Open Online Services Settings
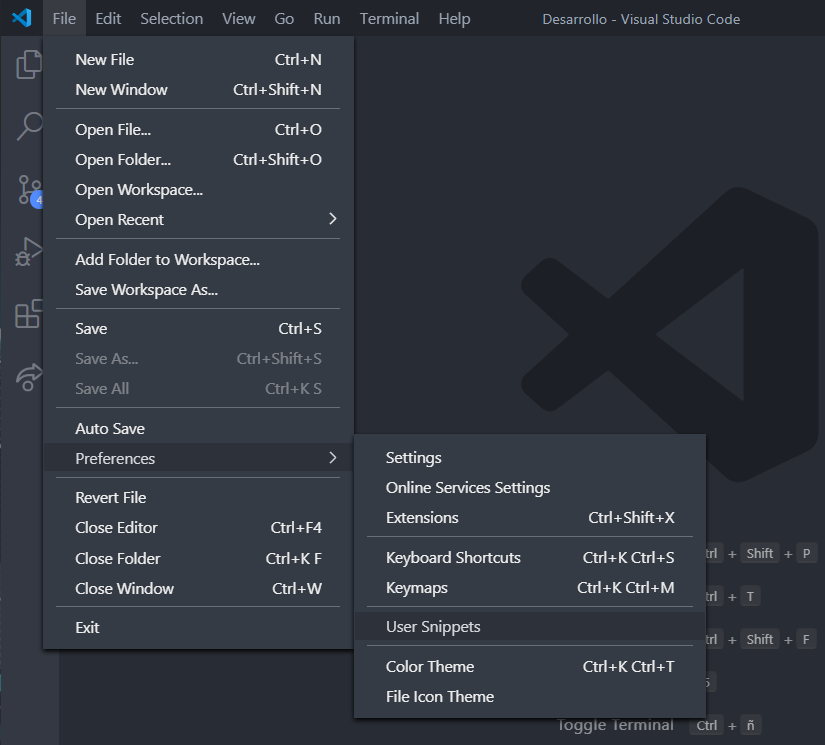Image resolution: width=825 pixels, height=745 pixels. click(x=530, y=487)
